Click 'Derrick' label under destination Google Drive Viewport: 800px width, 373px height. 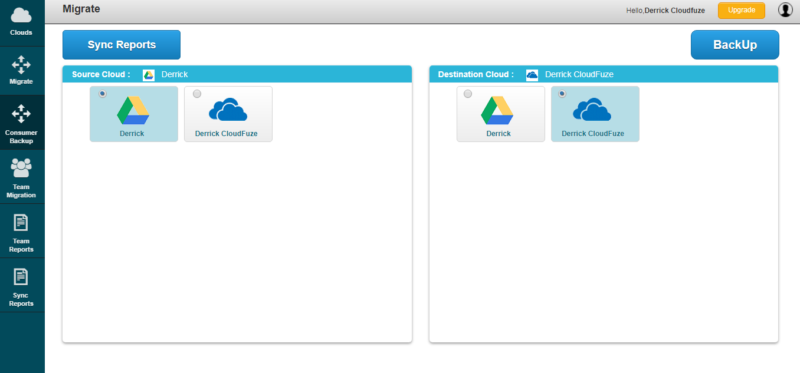[x=498, y=134]
